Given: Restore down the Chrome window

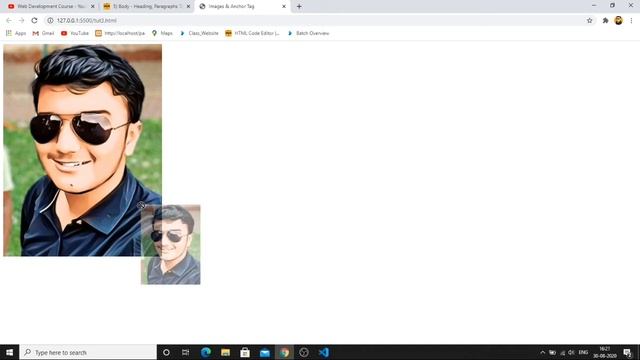Looking at the screenshot, I should tap(612, 5).
